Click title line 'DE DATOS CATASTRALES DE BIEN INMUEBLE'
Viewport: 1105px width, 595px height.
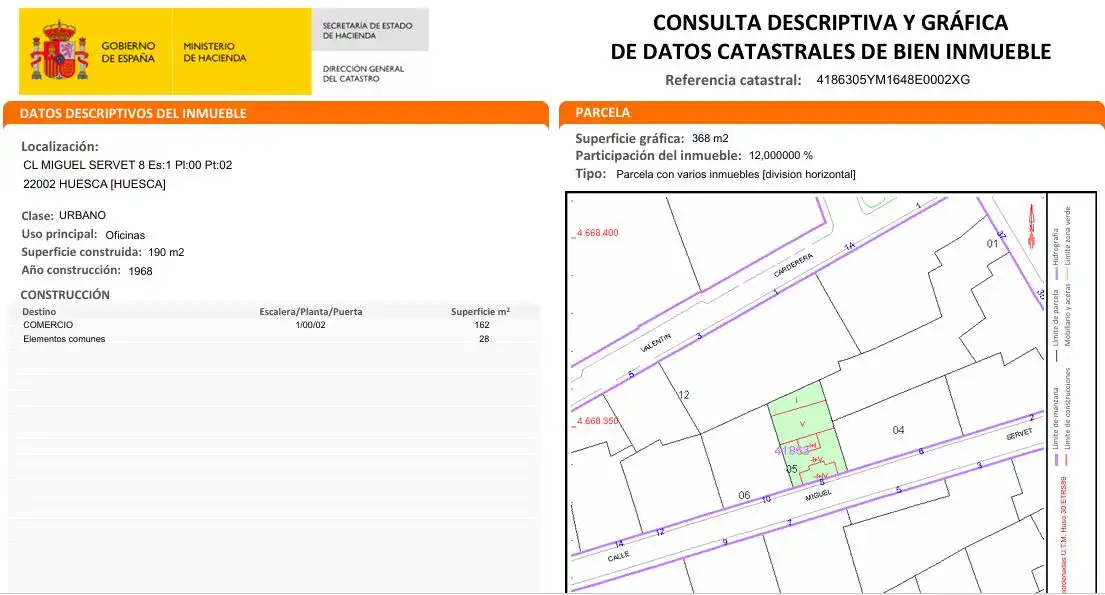click(x=830, y=51)
